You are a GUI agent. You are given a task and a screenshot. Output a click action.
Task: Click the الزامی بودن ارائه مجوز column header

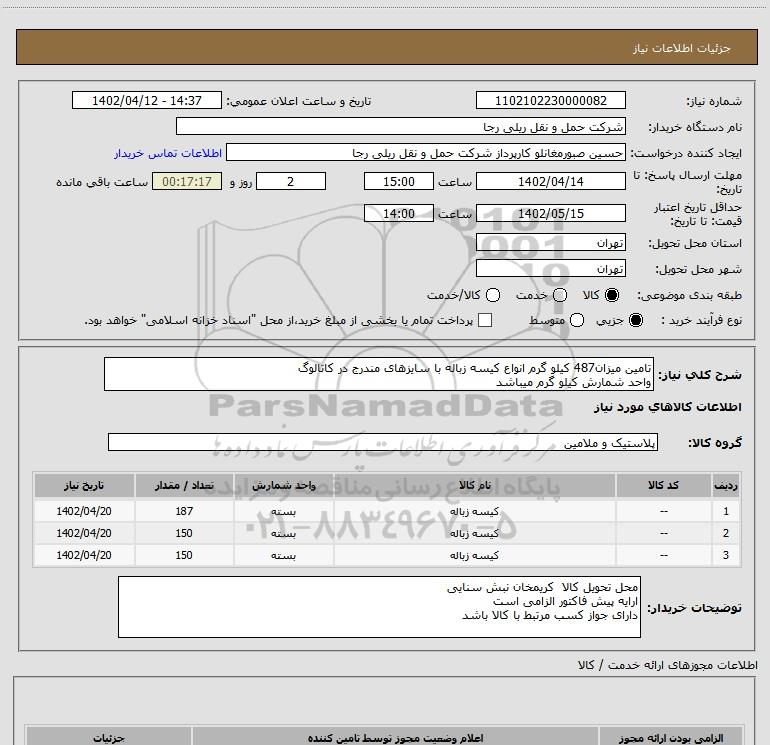(670, 738)
